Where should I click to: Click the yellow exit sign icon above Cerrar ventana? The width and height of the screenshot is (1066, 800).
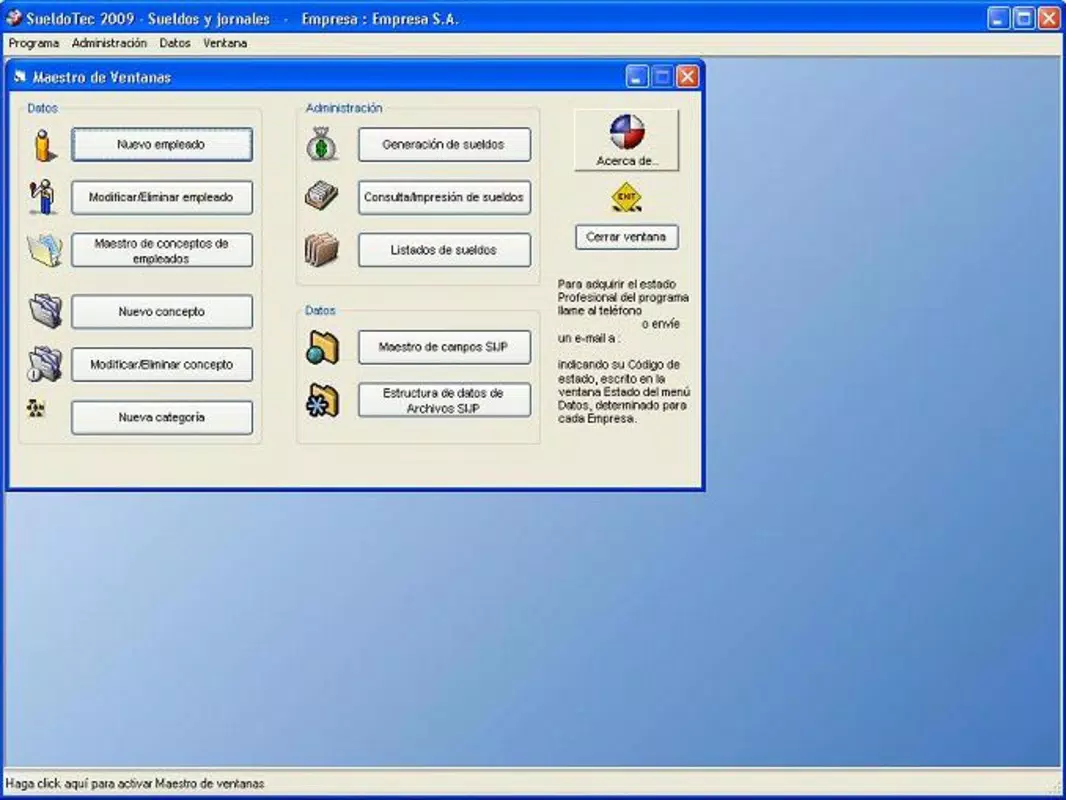coord(626,198)
